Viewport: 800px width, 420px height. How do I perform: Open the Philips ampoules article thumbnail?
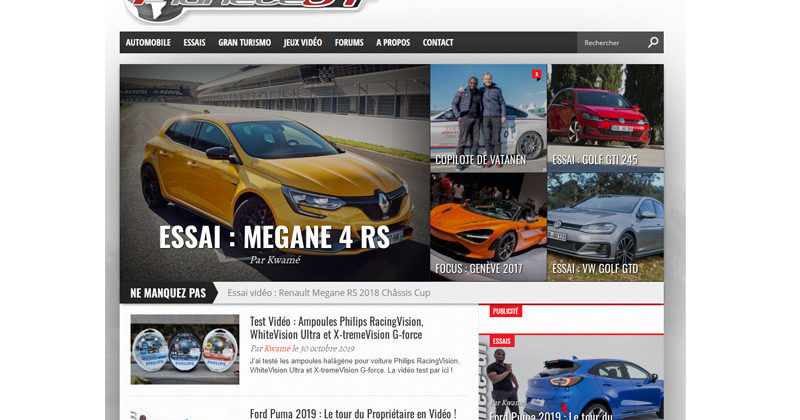(x=185, y=349)
